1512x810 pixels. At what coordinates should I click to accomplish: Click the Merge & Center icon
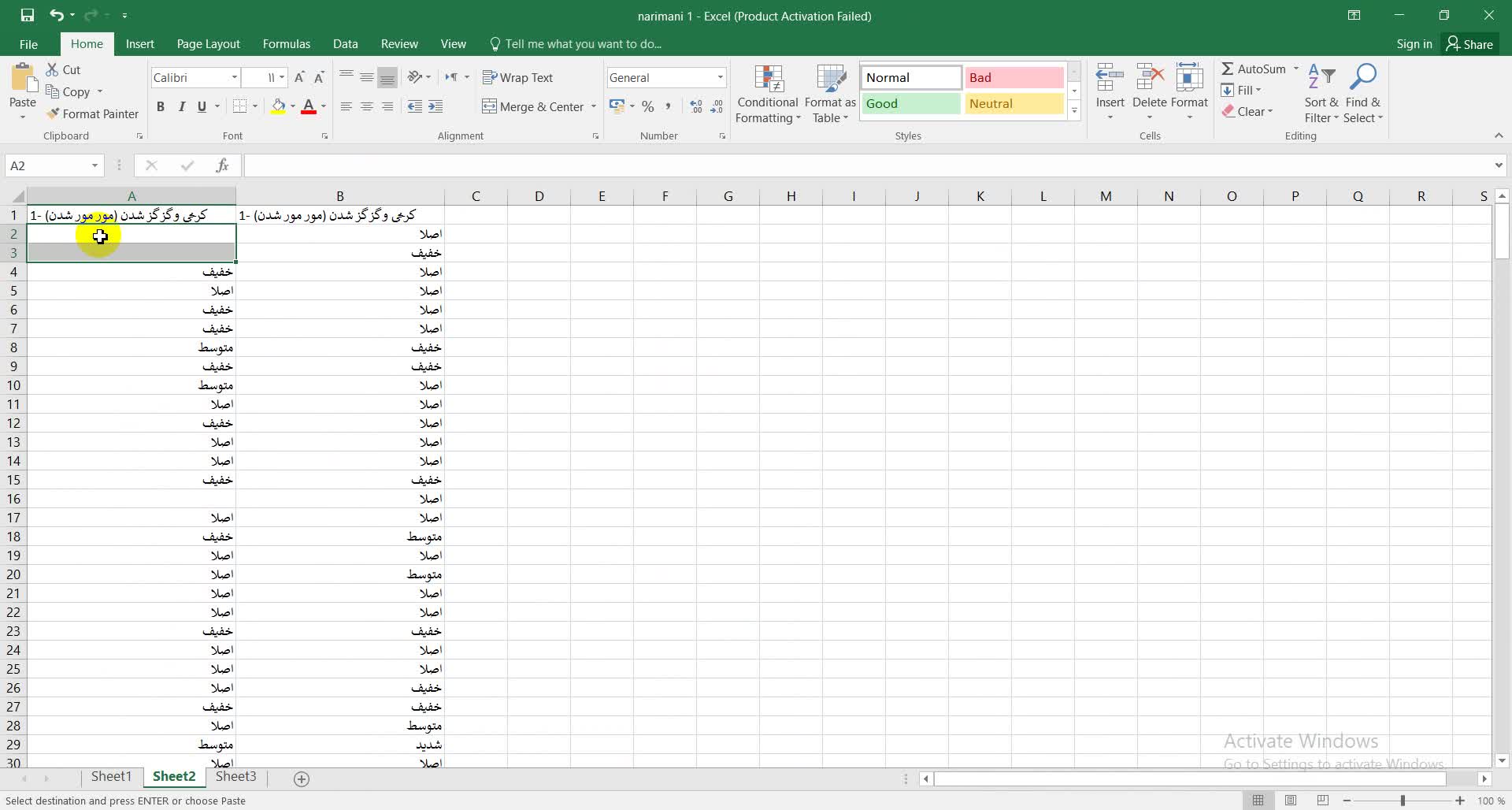click(489, 106)
